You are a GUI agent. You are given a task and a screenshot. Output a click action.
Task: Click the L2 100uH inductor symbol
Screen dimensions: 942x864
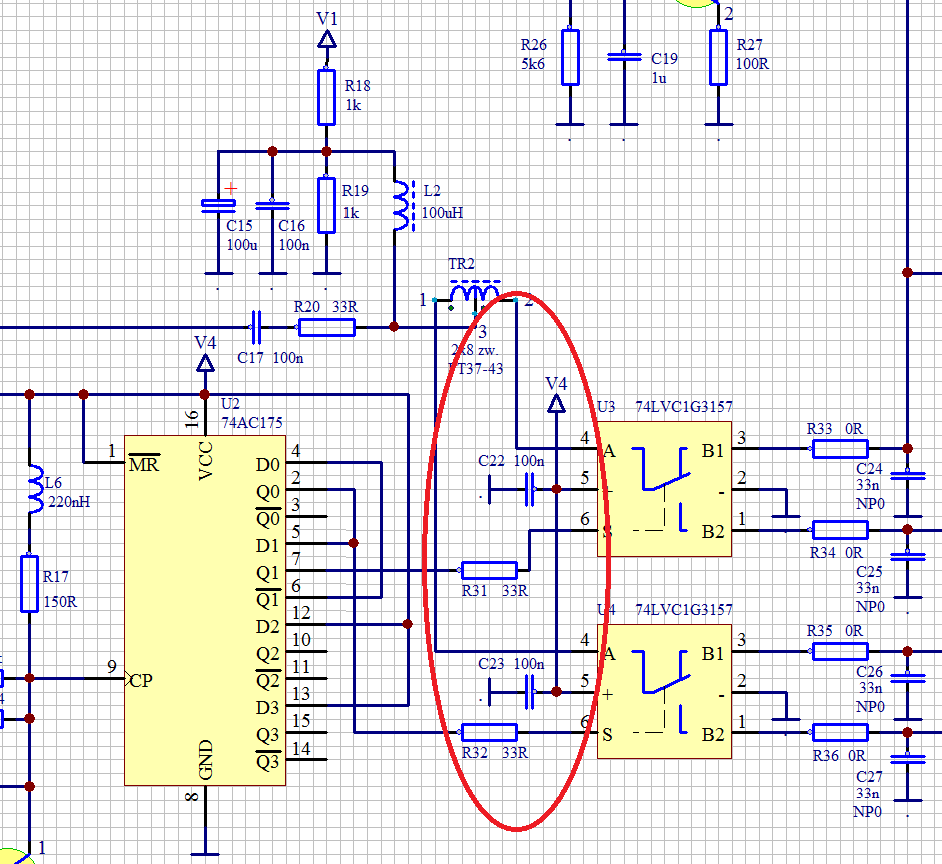click(x=402, y=205)
